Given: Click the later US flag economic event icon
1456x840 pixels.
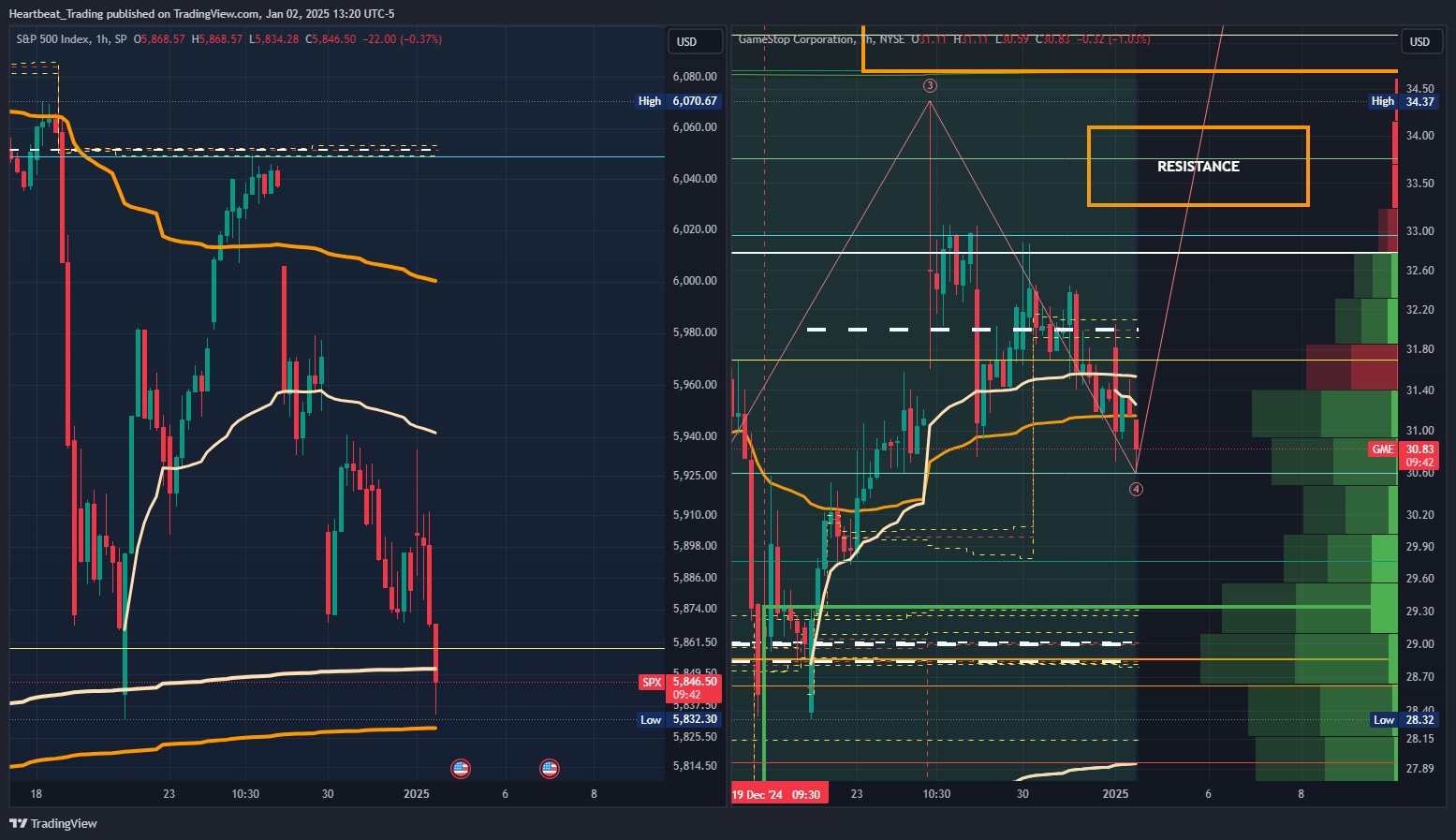Looking at the screenshot, I should (550, 769).
